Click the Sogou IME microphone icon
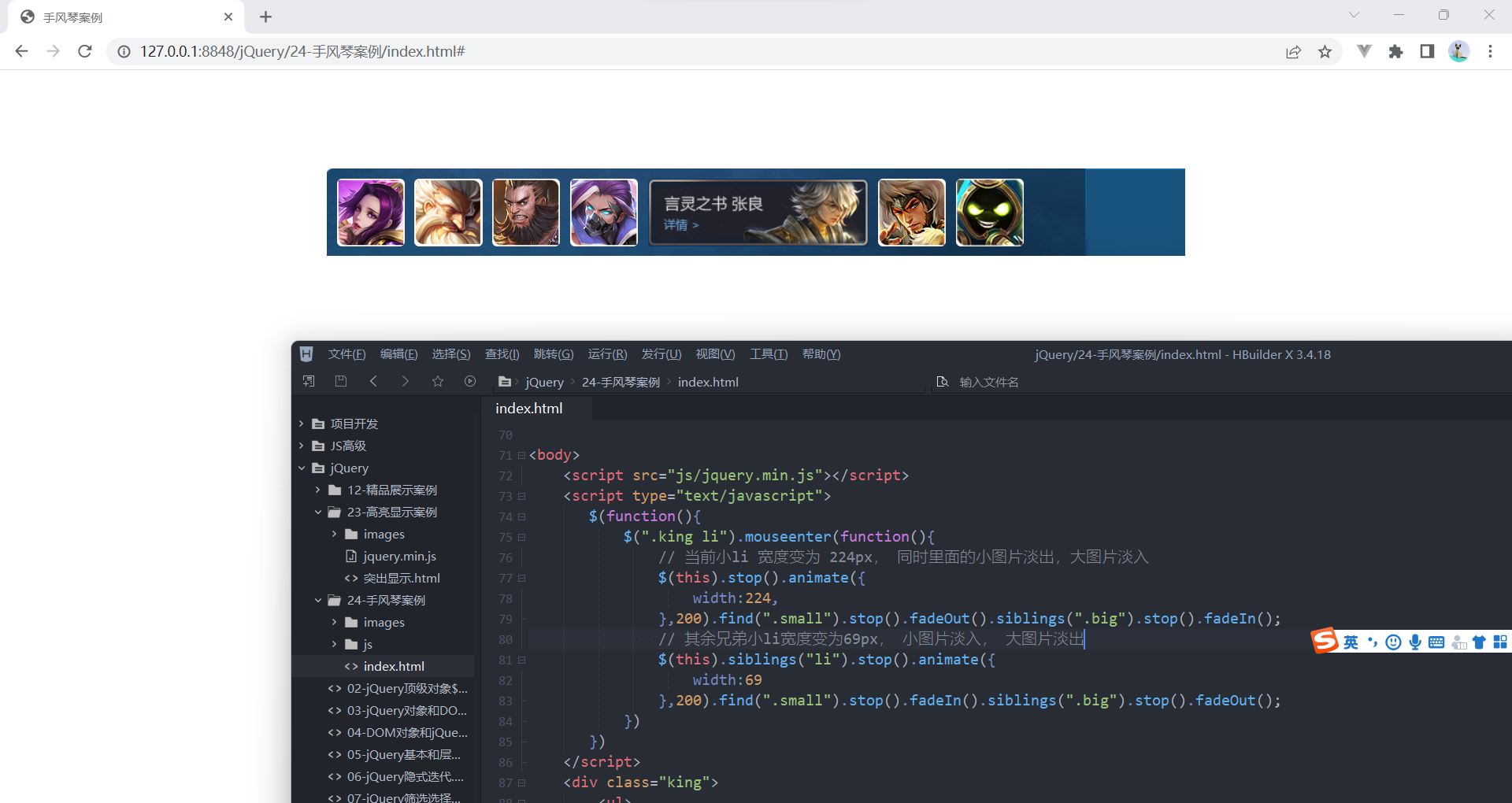The width and height of the screenshot is (1512, 803). coord(1415,642)
